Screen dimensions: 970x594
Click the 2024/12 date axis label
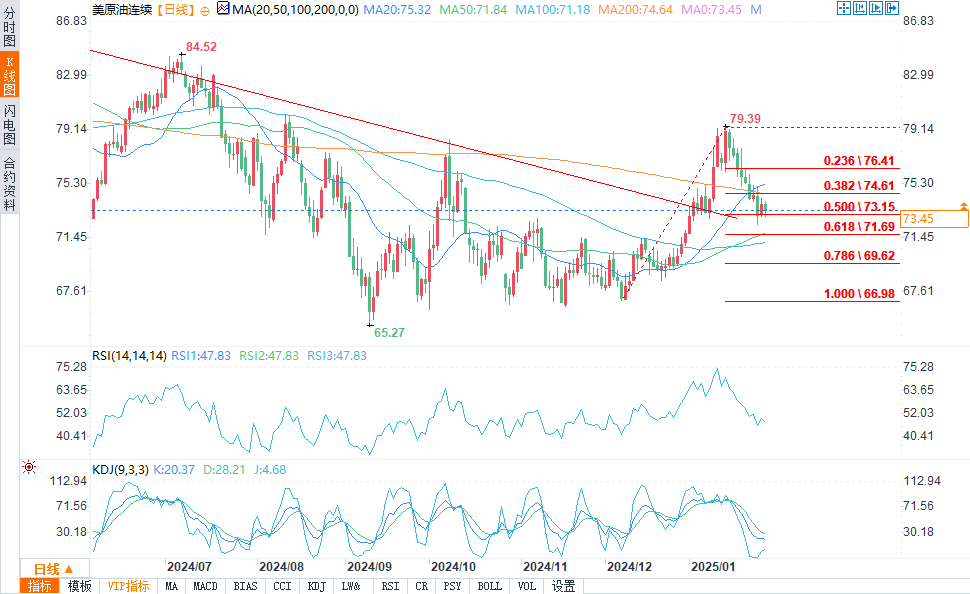629,567
